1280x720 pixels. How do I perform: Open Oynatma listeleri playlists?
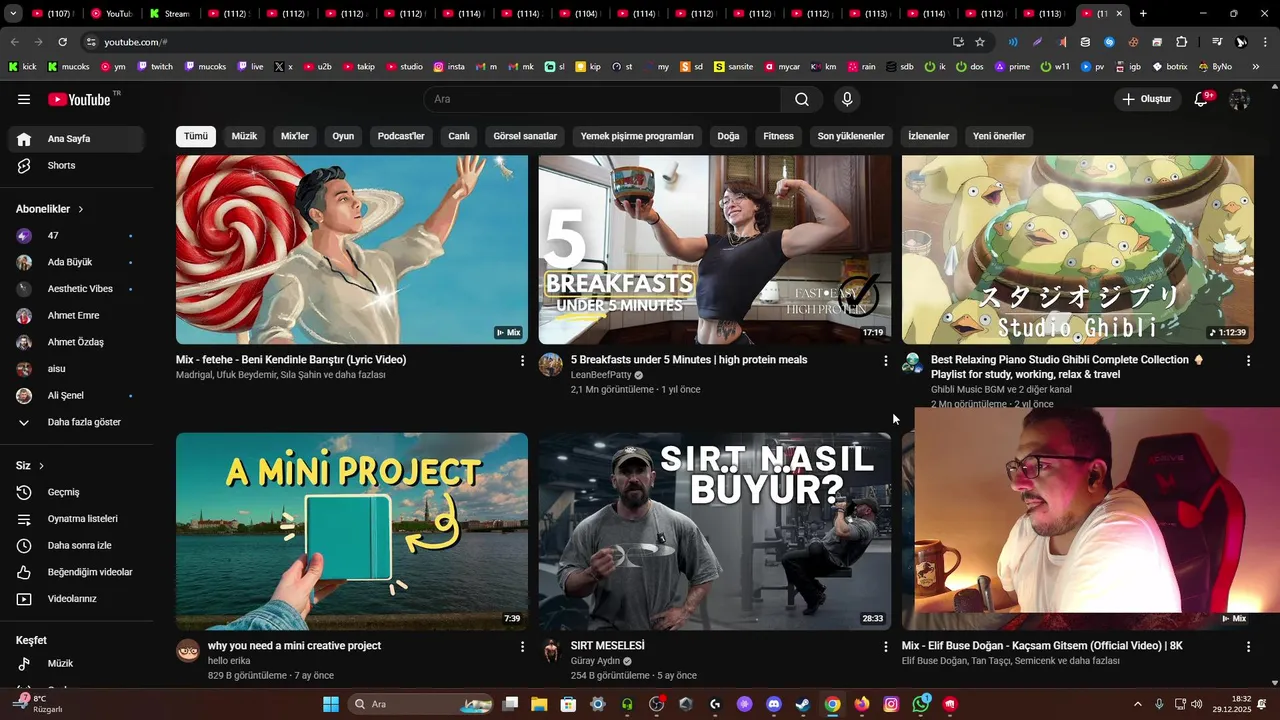pyautogui.click(x=78, y=519)
